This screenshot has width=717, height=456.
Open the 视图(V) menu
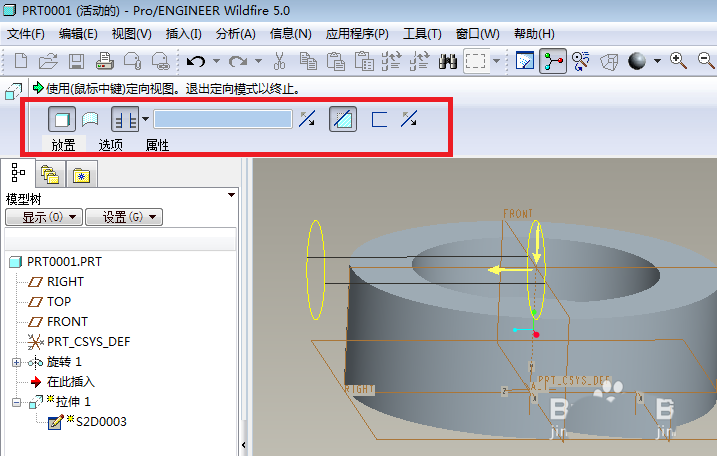[x=132, y=33]
